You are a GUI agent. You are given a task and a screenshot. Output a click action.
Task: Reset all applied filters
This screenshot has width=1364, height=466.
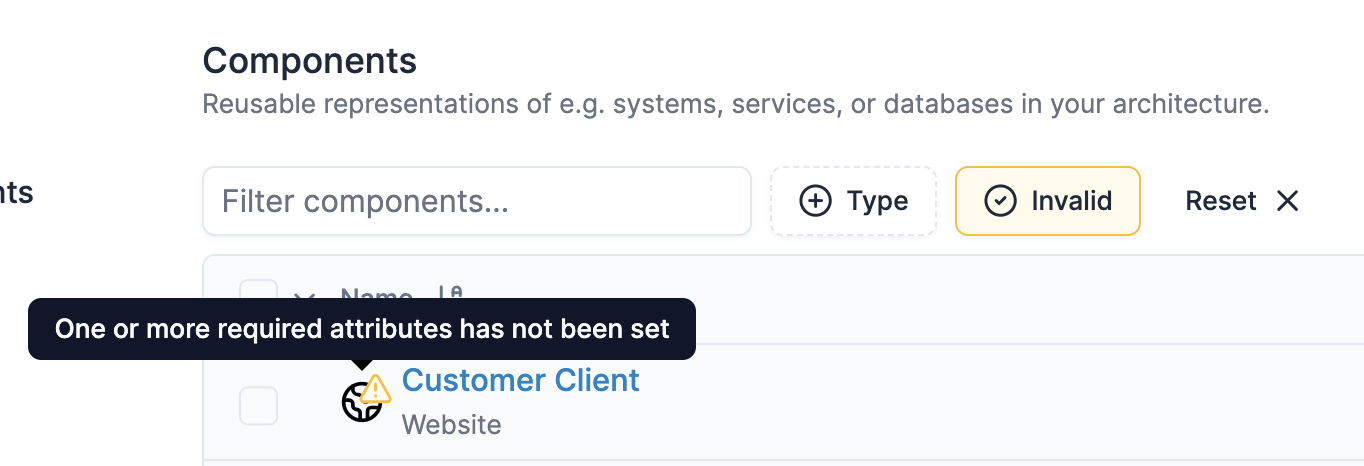click(x=1242, y=201)
